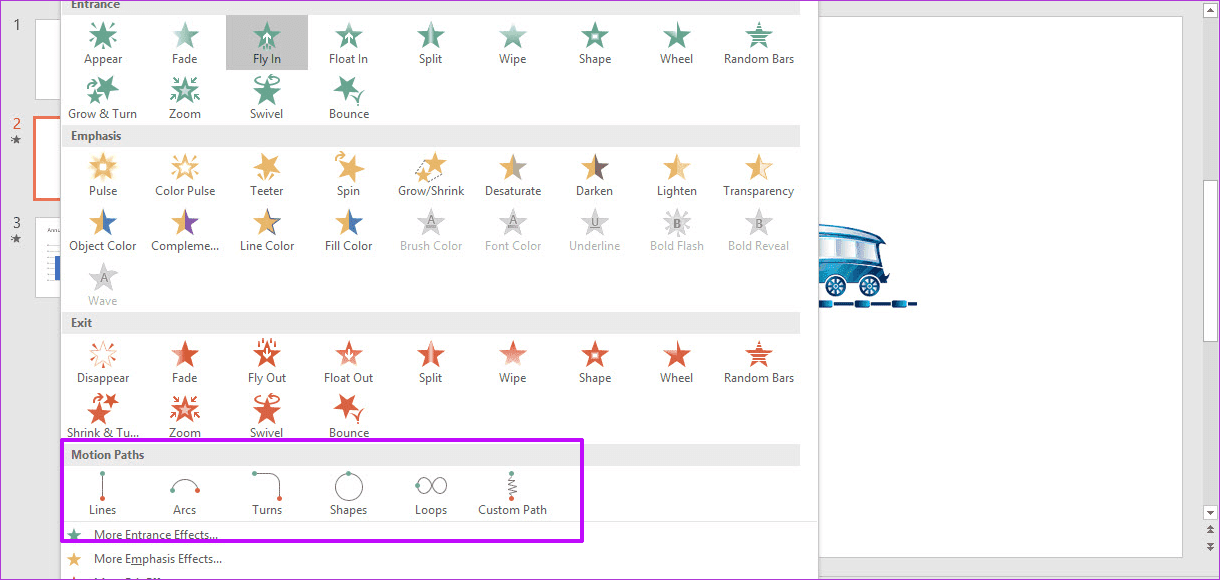Apply the Pulse emphasis effect
Viewport: 1220px width, 580px height.
coord(103,175)
